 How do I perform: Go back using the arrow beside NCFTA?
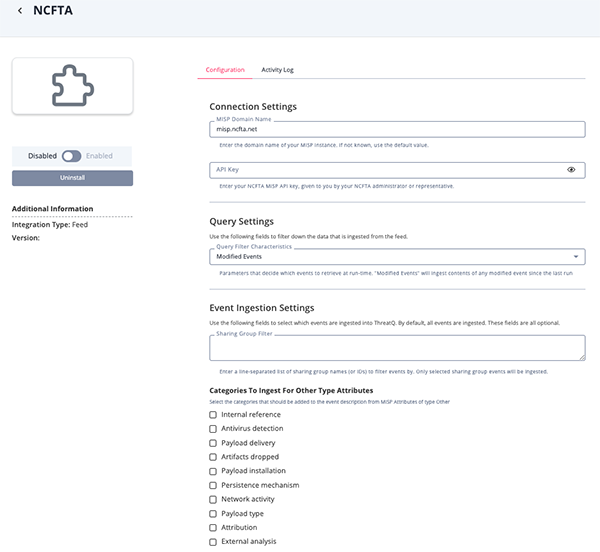(x=20, y=11)
